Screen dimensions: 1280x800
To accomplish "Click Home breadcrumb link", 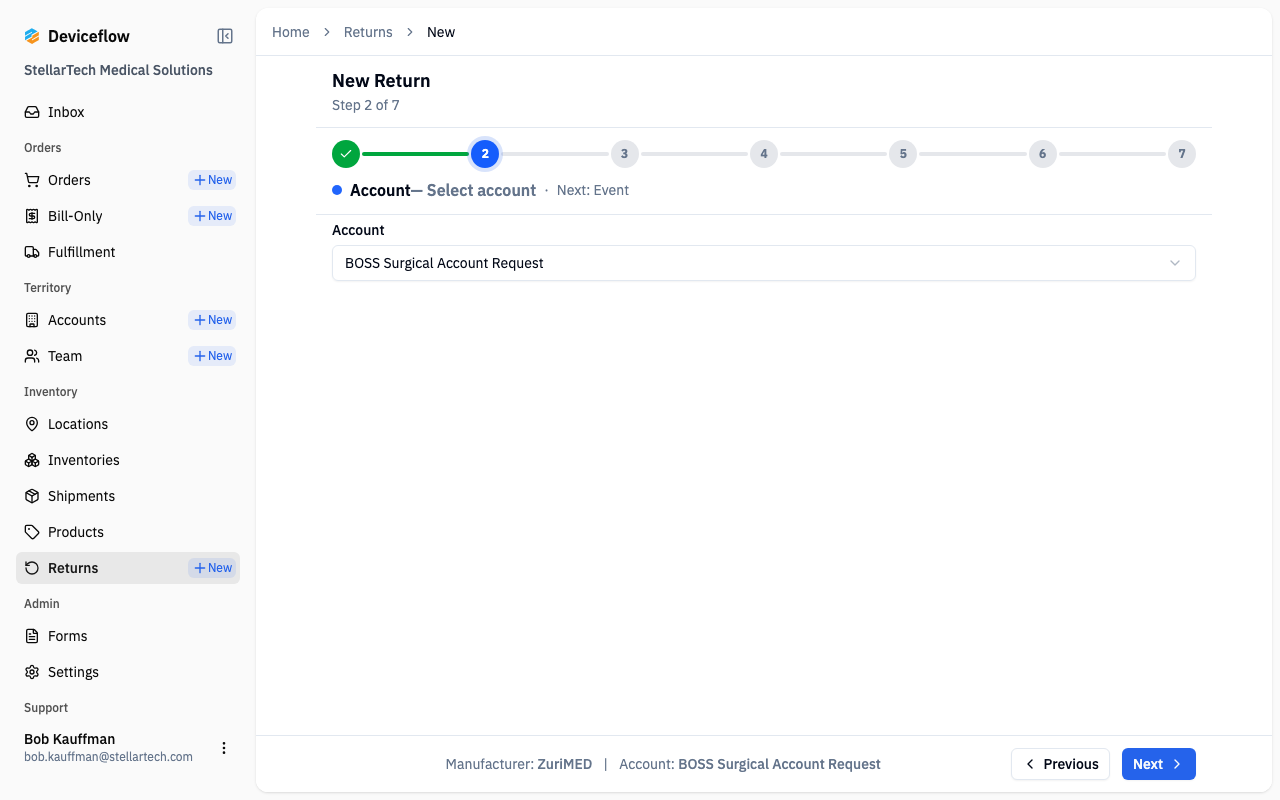I will coord(291,32).
